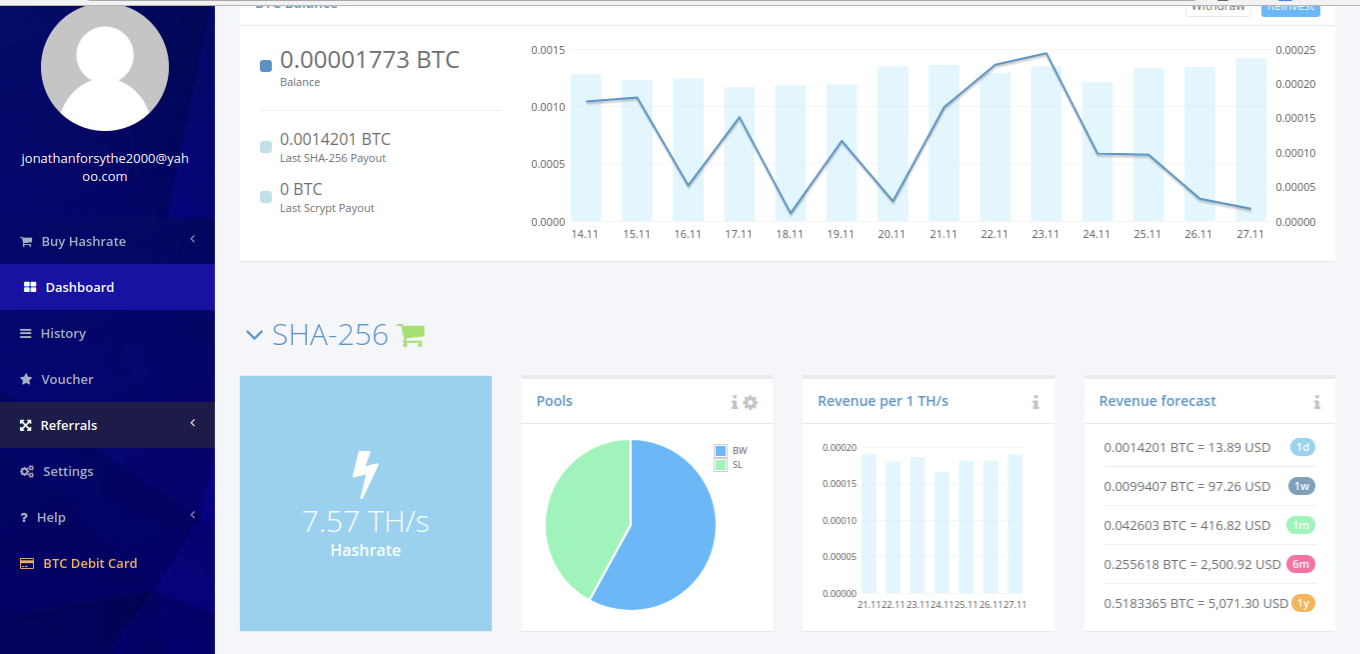Click the Settings gears icon
This screenshot has width=1360, height=654.
pyautogui.click(x=27, y=471)
